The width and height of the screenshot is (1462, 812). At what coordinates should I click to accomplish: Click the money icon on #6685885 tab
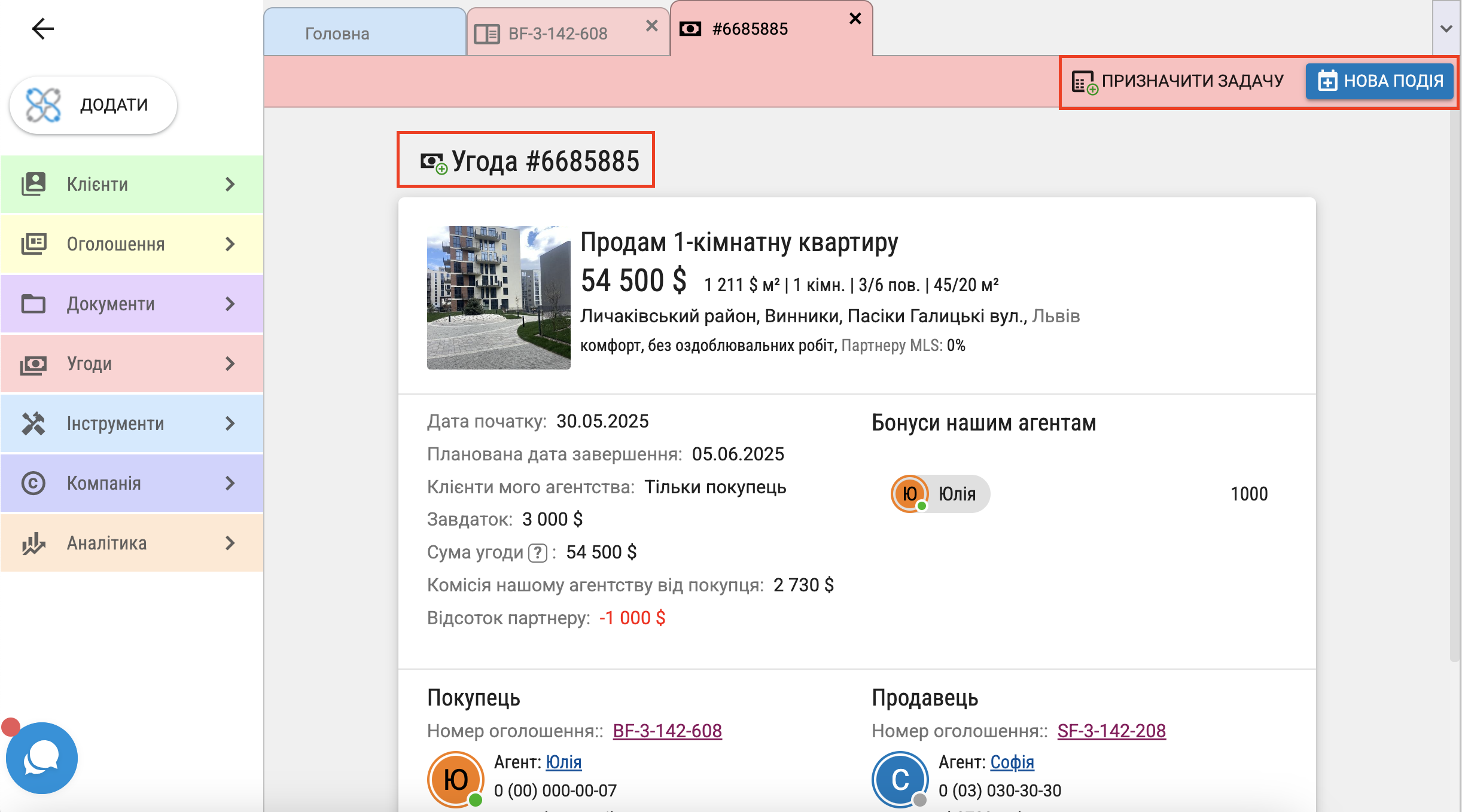[x=690, y=29]
